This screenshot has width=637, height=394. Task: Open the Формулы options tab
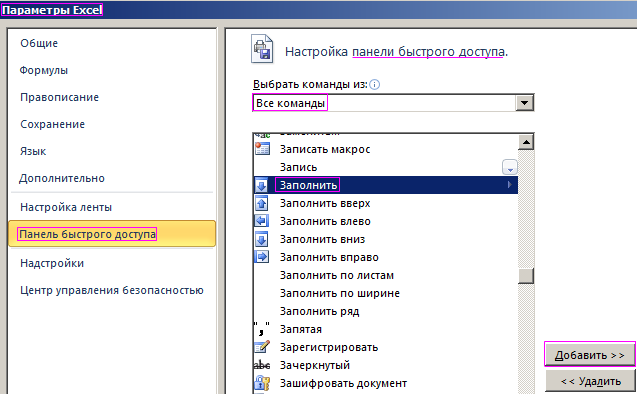43,70
